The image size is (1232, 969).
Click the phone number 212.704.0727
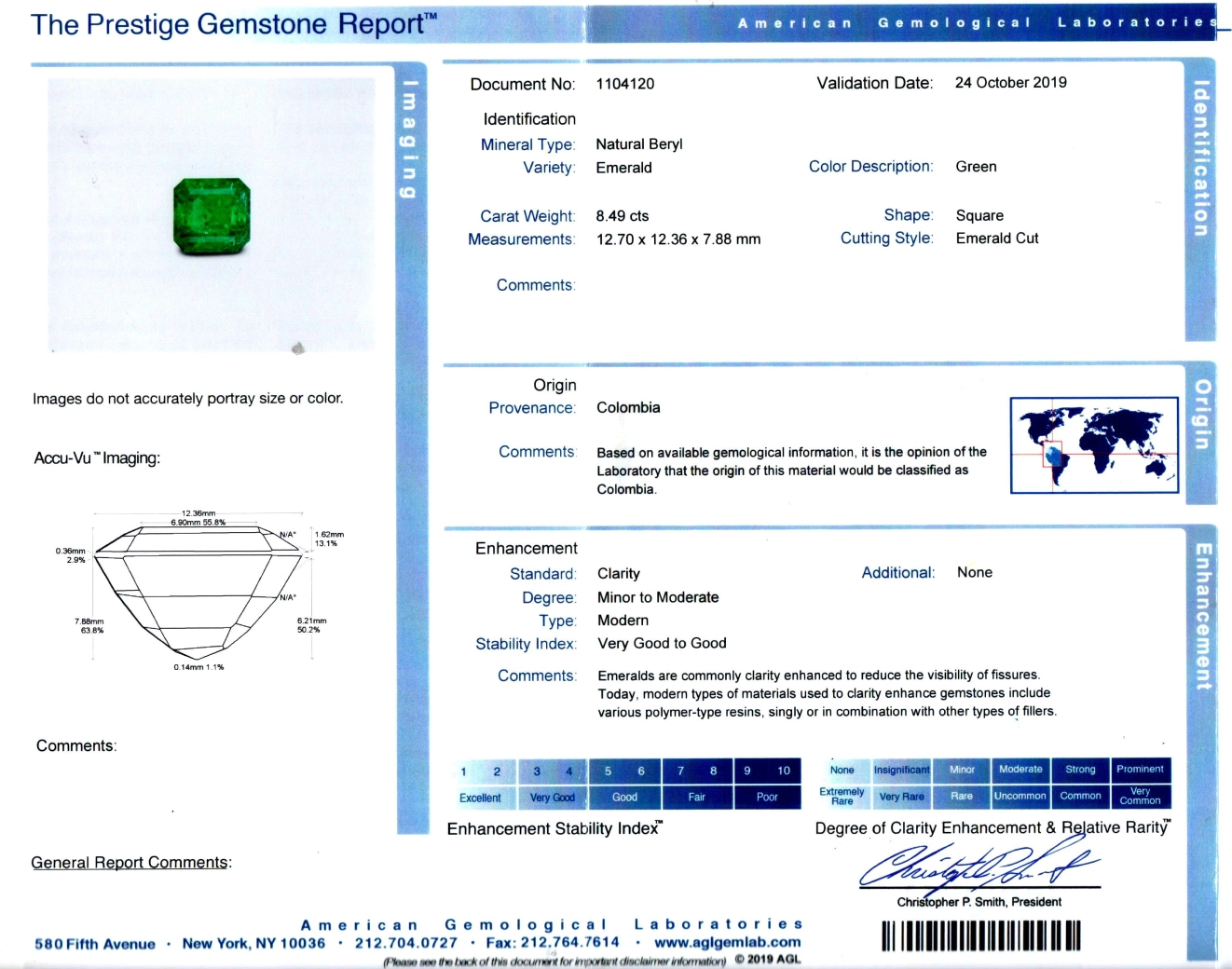(406, 943)
